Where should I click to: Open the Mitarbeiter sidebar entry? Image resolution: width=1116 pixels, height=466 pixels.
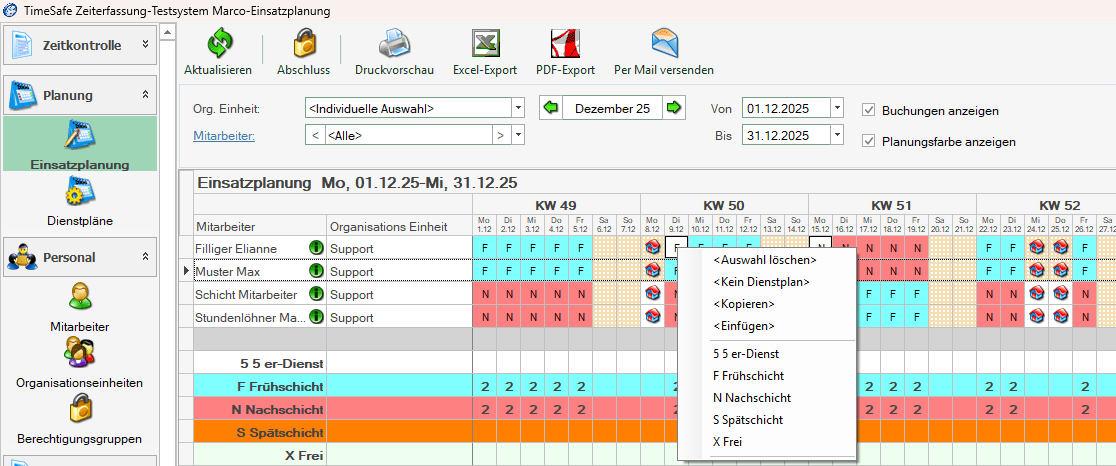tap(80, 307)
